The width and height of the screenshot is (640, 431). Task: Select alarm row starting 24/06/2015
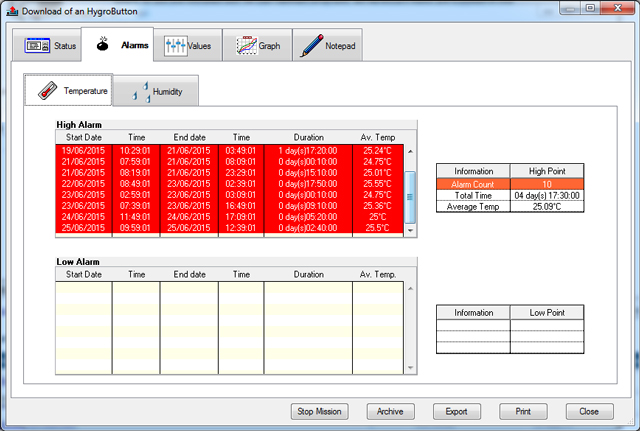pyautogui.click(x=229, y=217)
